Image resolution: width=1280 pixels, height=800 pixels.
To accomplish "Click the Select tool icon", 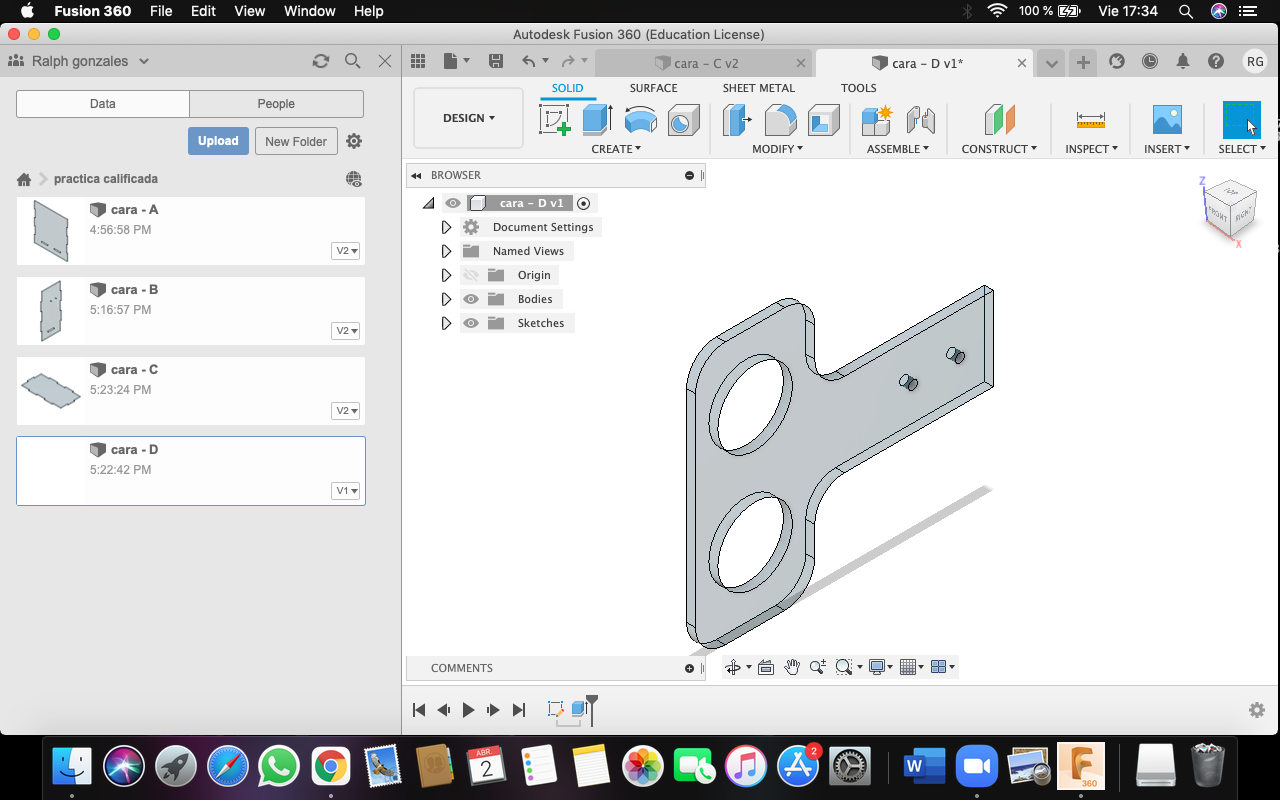I will tap(1242, 120).
